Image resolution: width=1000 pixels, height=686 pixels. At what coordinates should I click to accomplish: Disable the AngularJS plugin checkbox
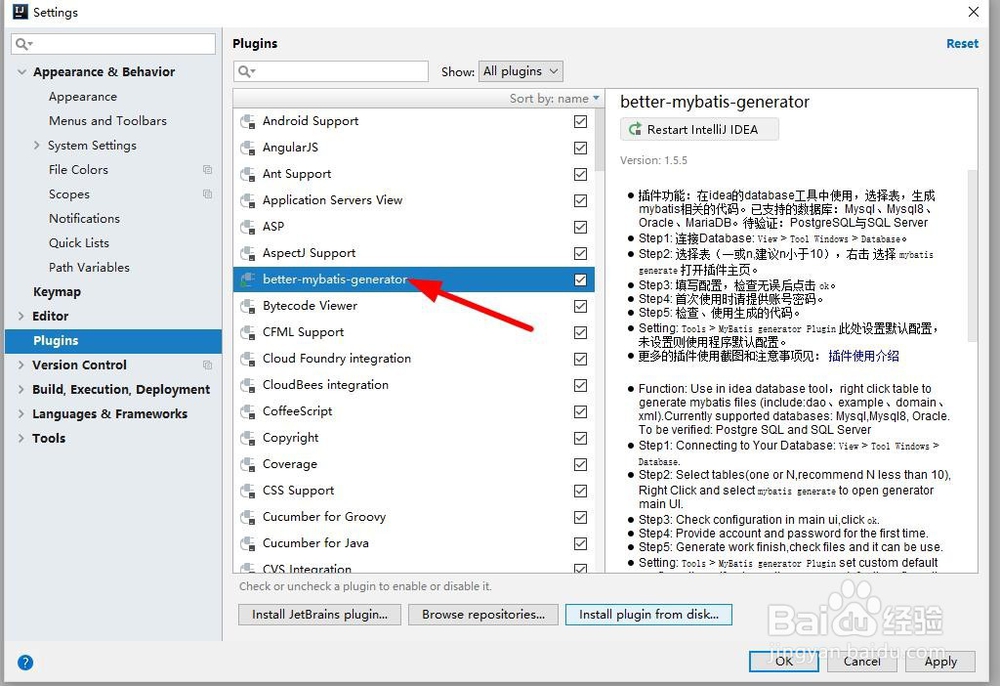click(x=580, y=148)
